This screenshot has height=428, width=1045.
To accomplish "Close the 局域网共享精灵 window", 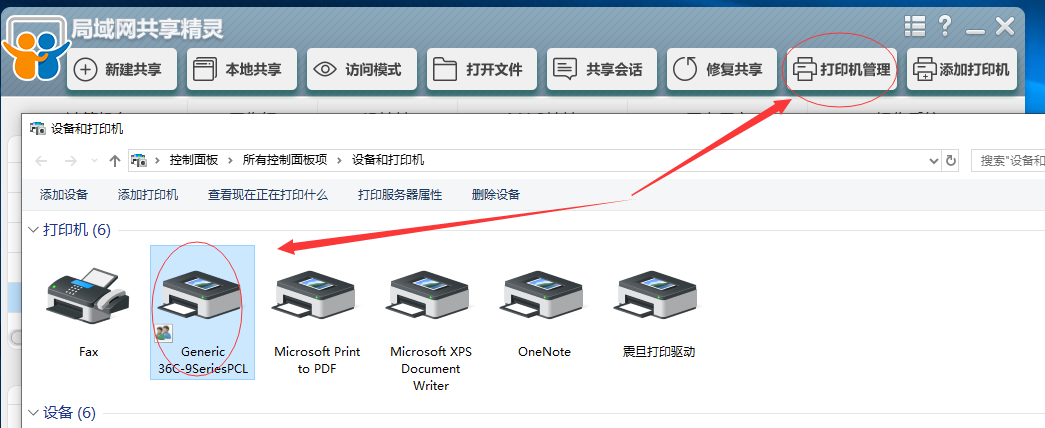I will 1004,27.
